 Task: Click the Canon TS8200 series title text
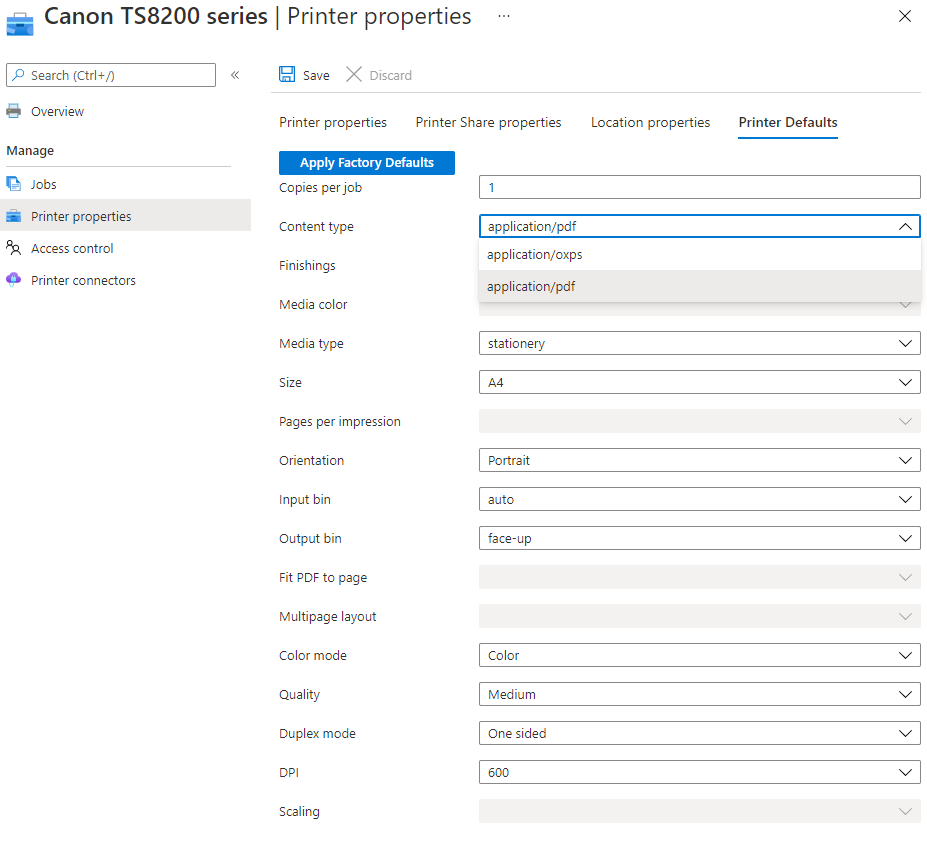(x=156, y=16)
